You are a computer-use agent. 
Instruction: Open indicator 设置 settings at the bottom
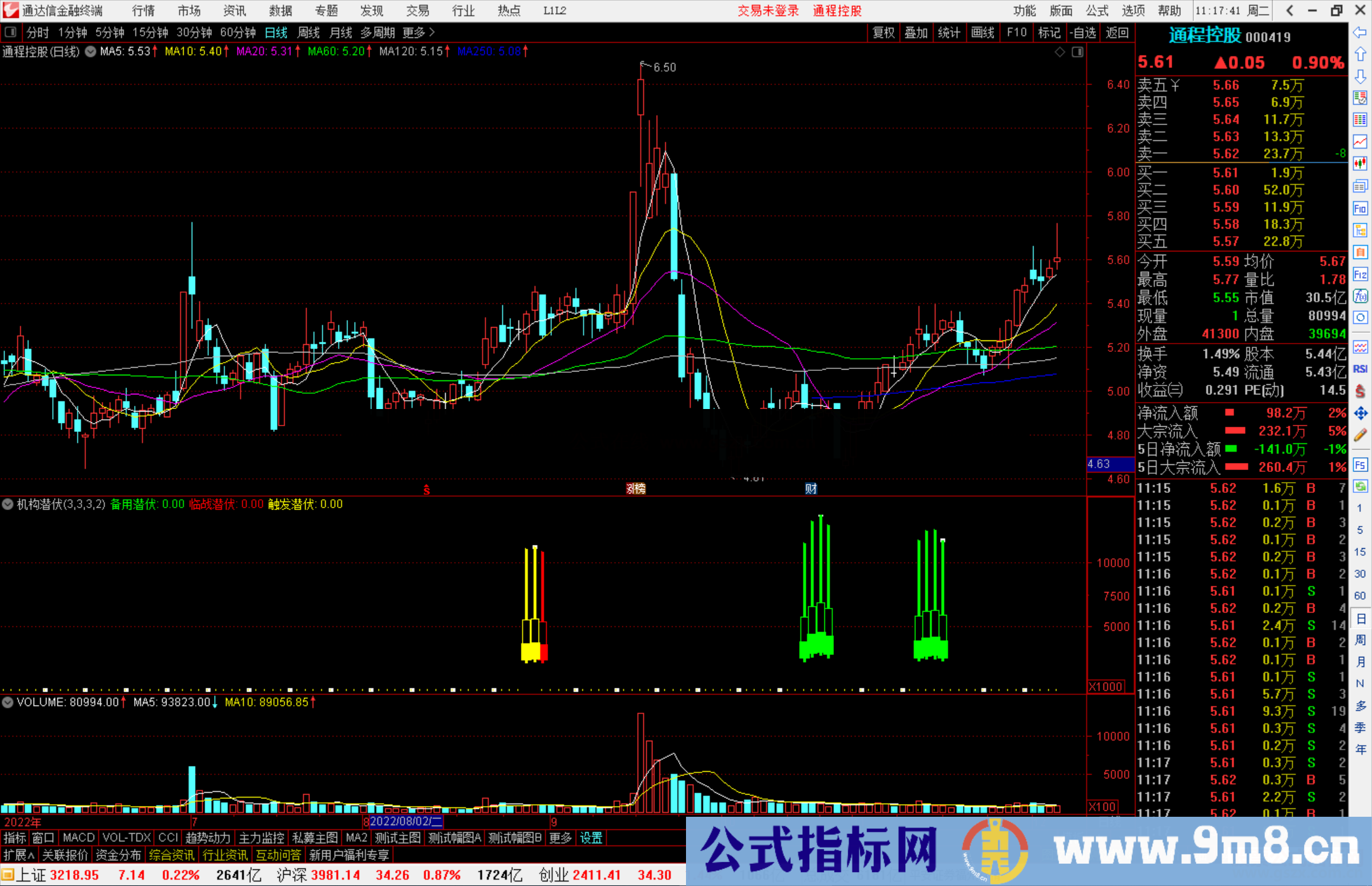coord(591,838)
